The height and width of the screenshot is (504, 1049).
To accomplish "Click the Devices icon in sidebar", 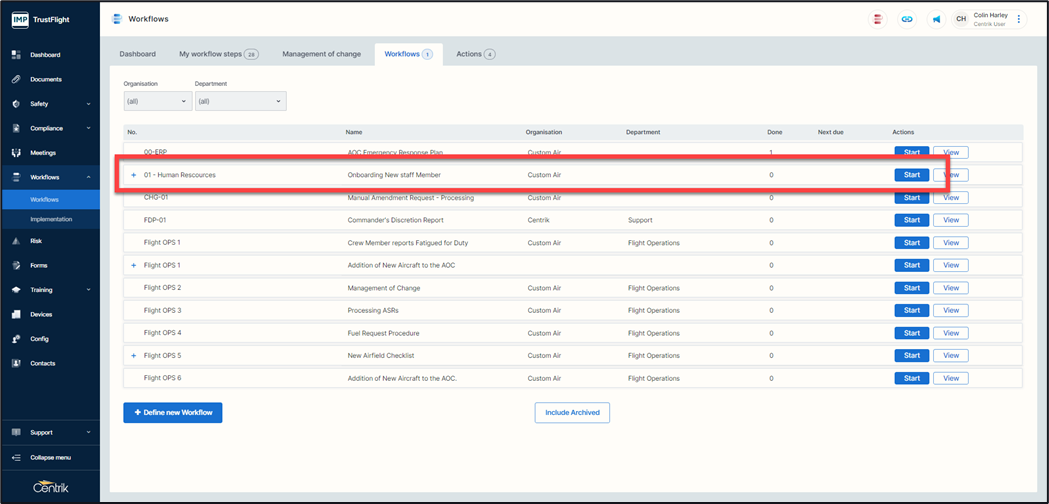I will tap(16, 314).
